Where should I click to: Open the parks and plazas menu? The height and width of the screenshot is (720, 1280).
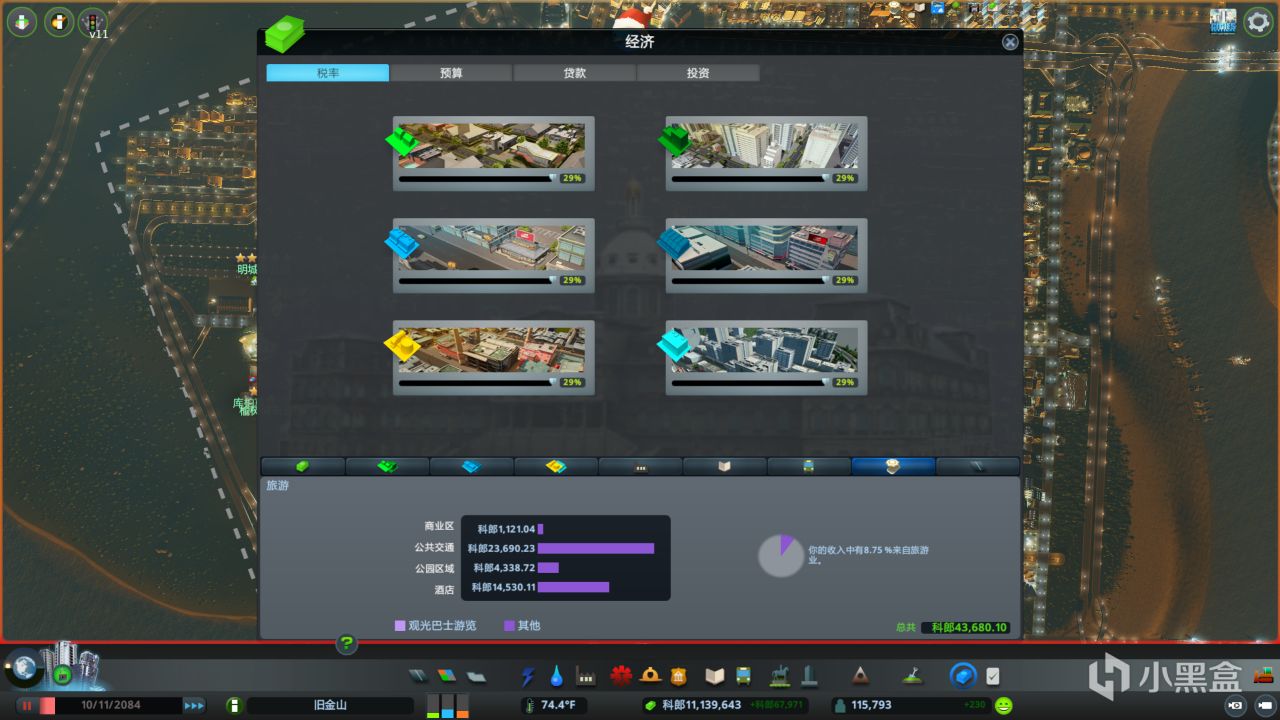click(780, 677)
